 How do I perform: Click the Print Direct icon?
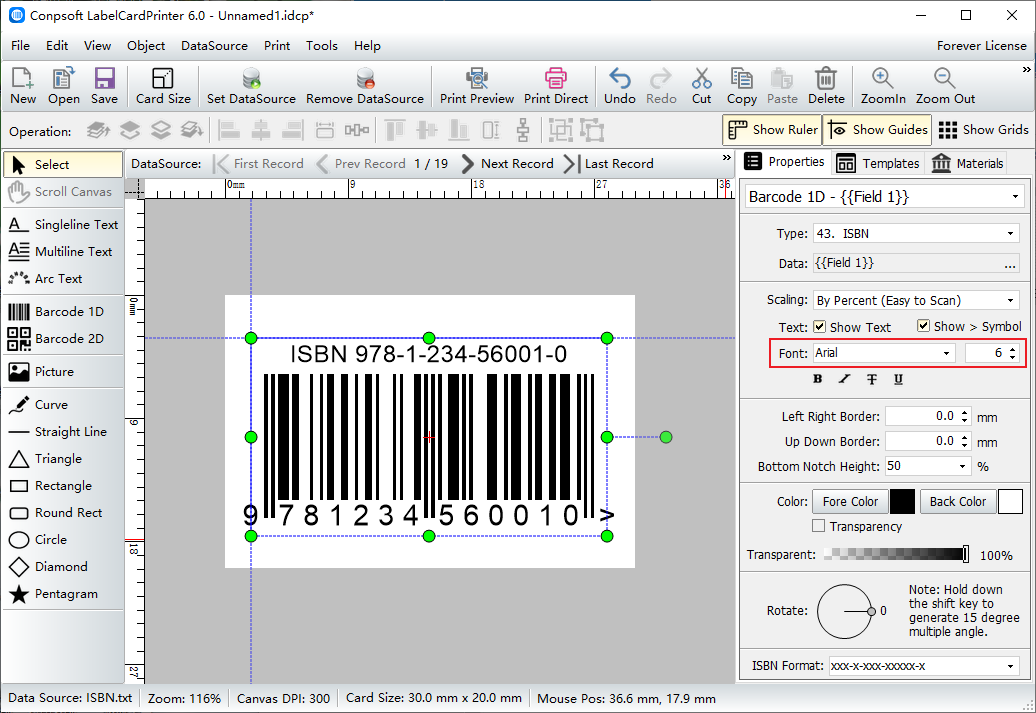pyautogui.click(x=556, y=85)
